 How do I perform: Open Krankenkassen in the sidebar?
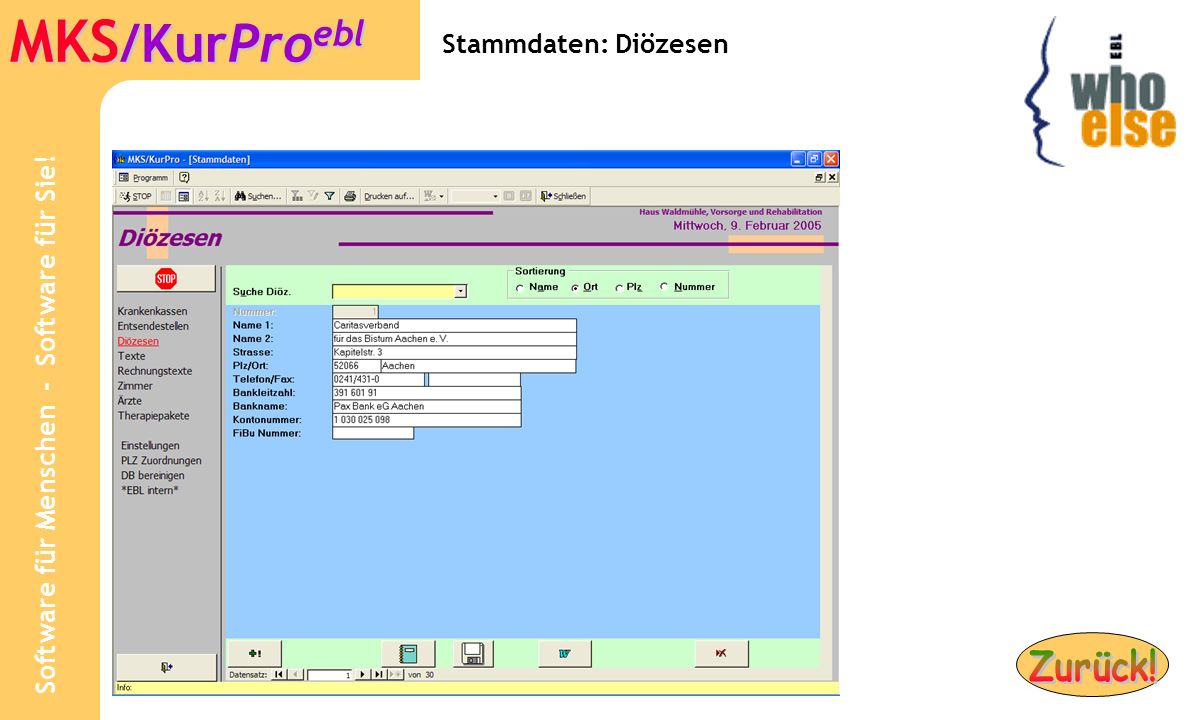pyautogui.click(x=152, y=311)
